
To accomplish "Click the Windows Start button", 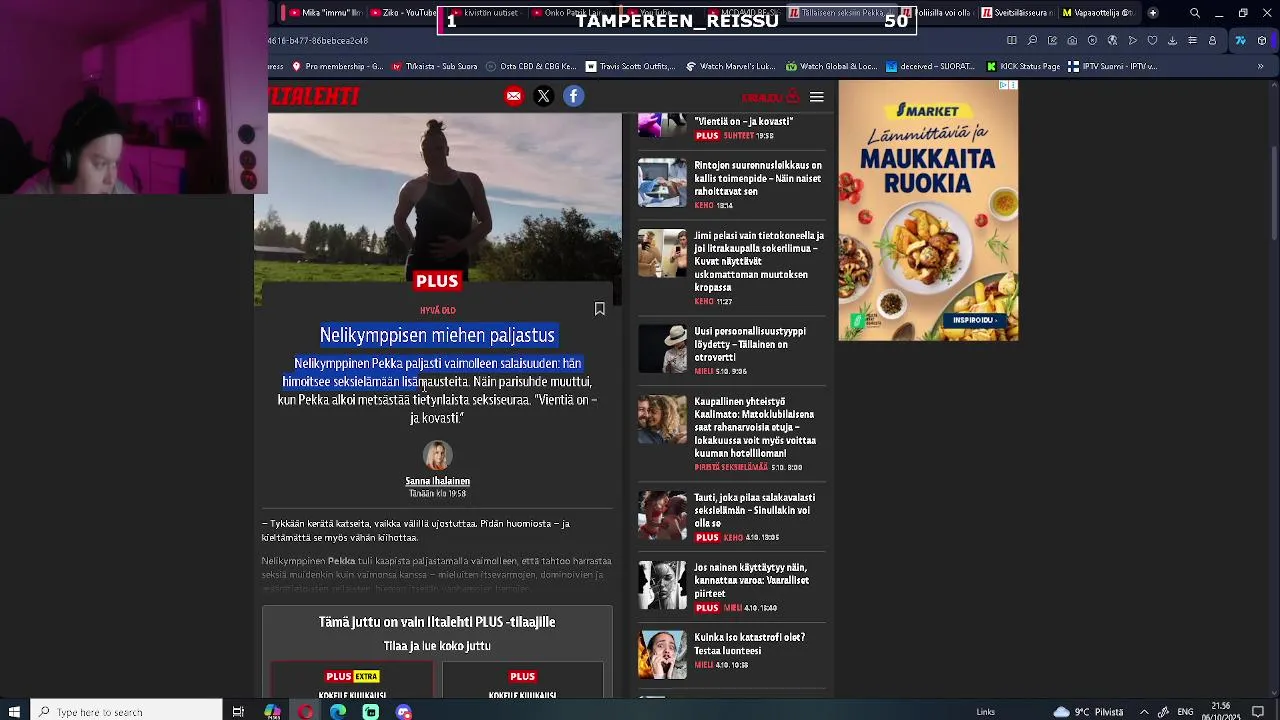I will click(14, 711).
